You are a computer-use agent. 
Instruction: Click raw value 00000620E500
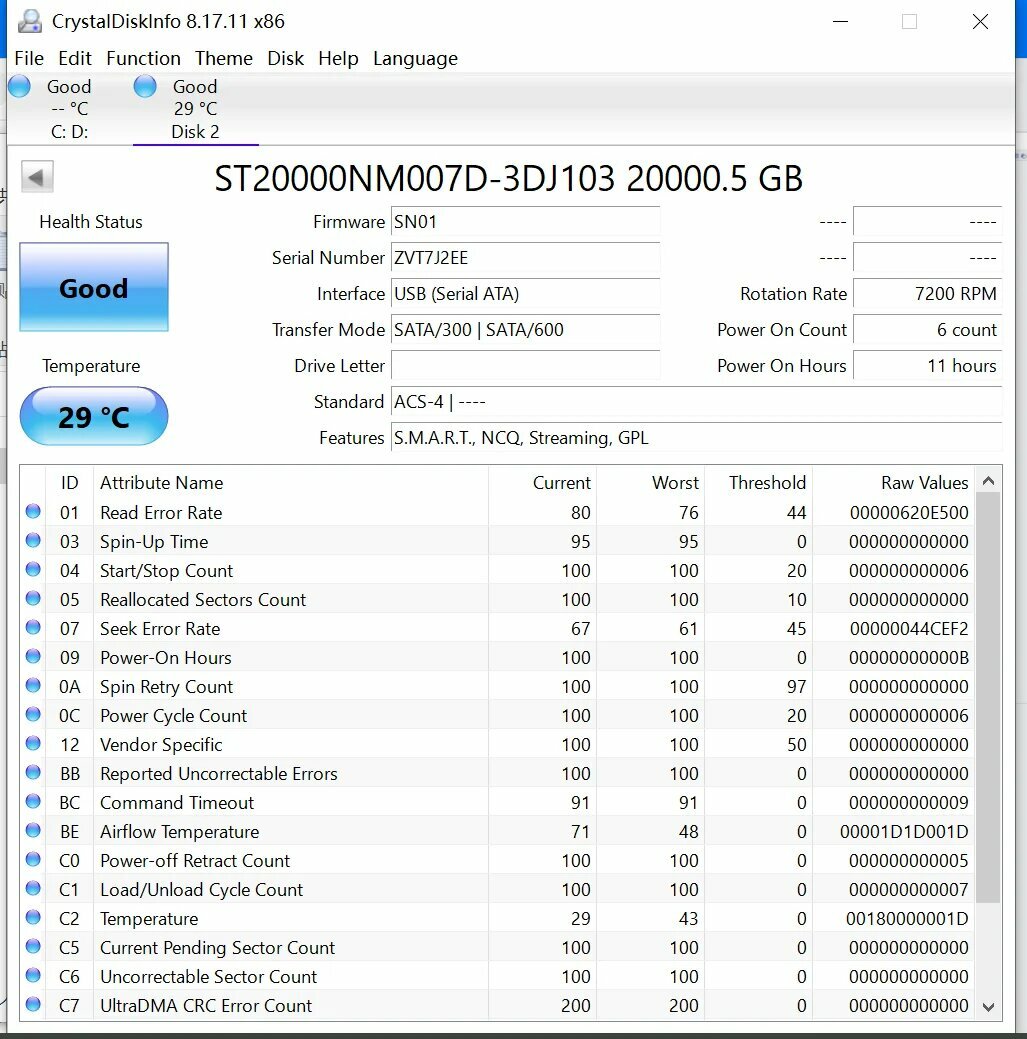908,512
